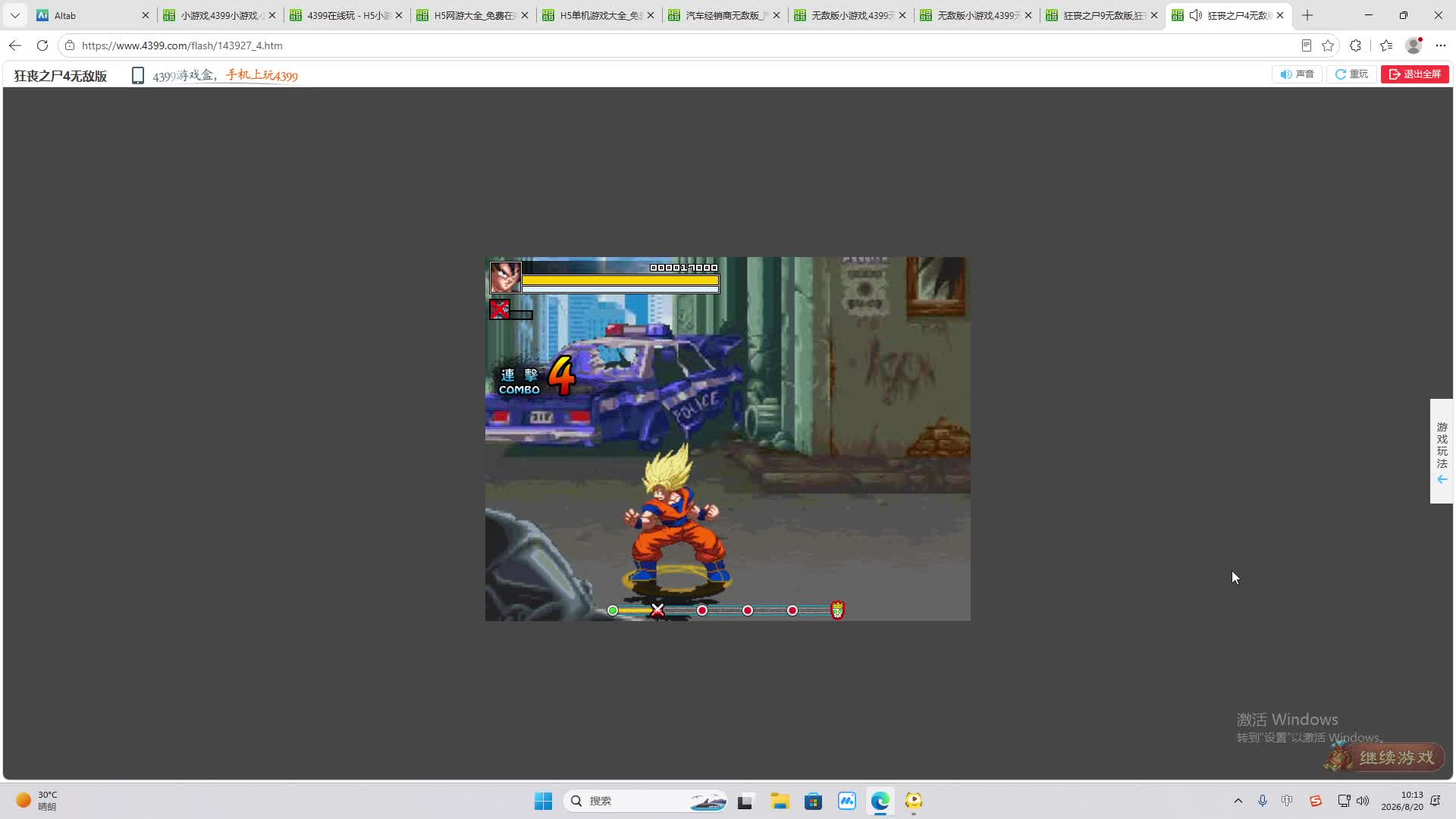Click the 继续游戏 button
This screenshot has width=1456, height=819.
pos(1385,758)
